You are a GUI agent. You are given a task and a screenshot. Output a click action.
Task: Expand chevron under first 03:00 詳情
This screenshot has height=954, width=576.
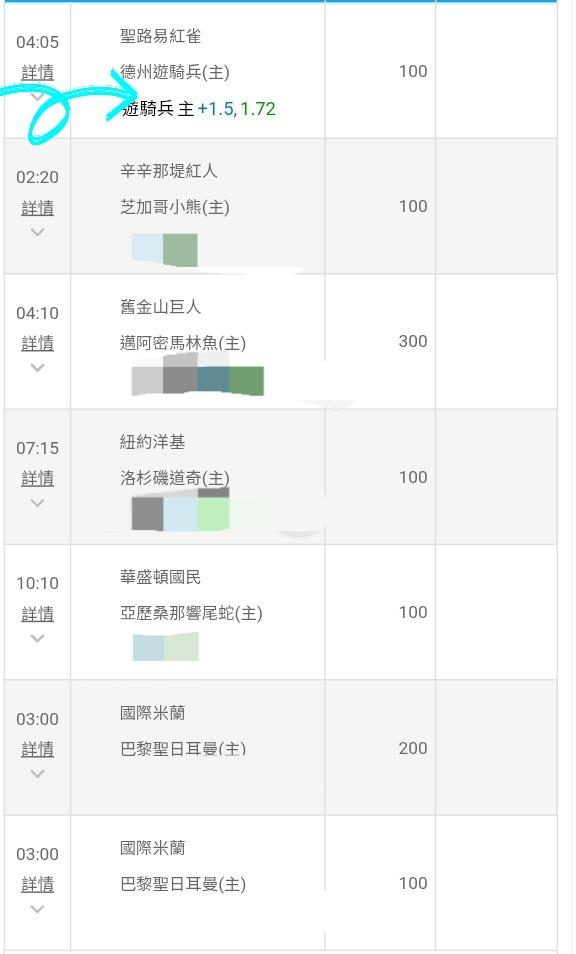[37, 773]
